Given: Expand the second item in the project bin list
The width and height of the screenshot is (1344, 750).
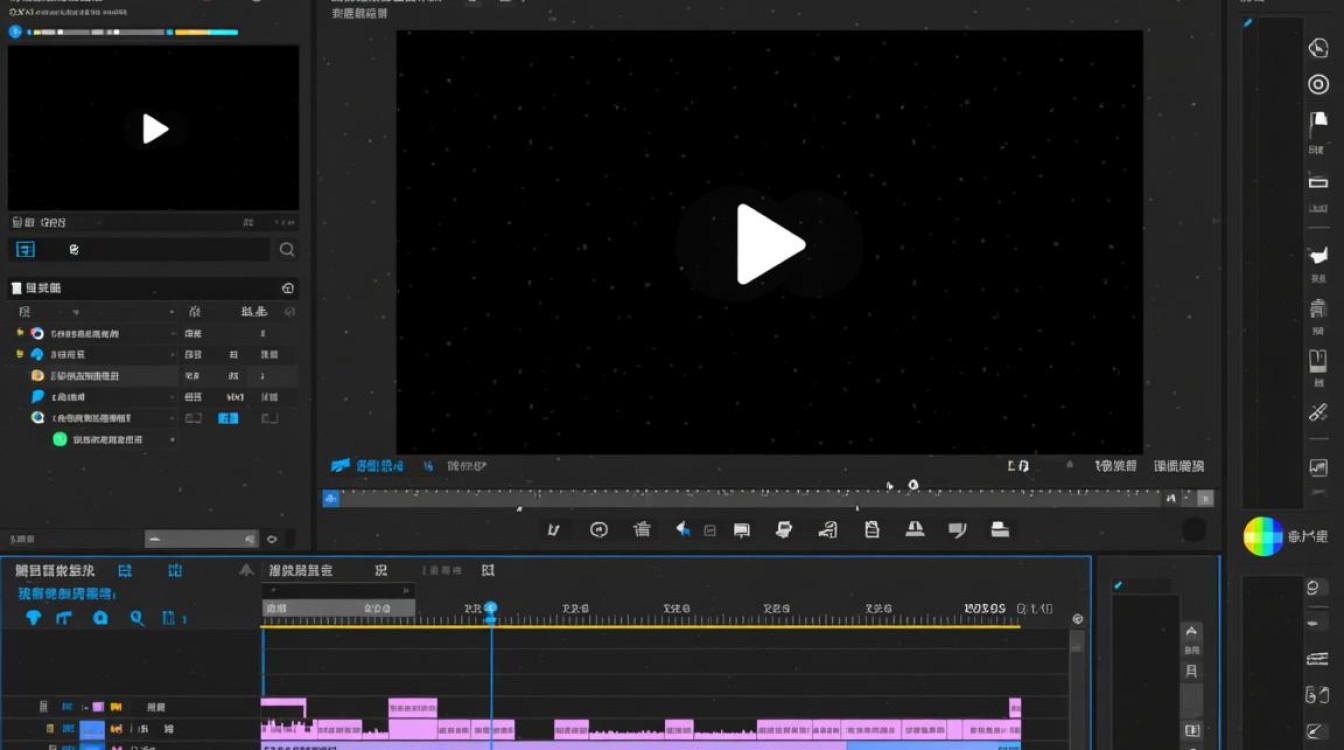Looking at the screenshot, I should tap(19, 354).
